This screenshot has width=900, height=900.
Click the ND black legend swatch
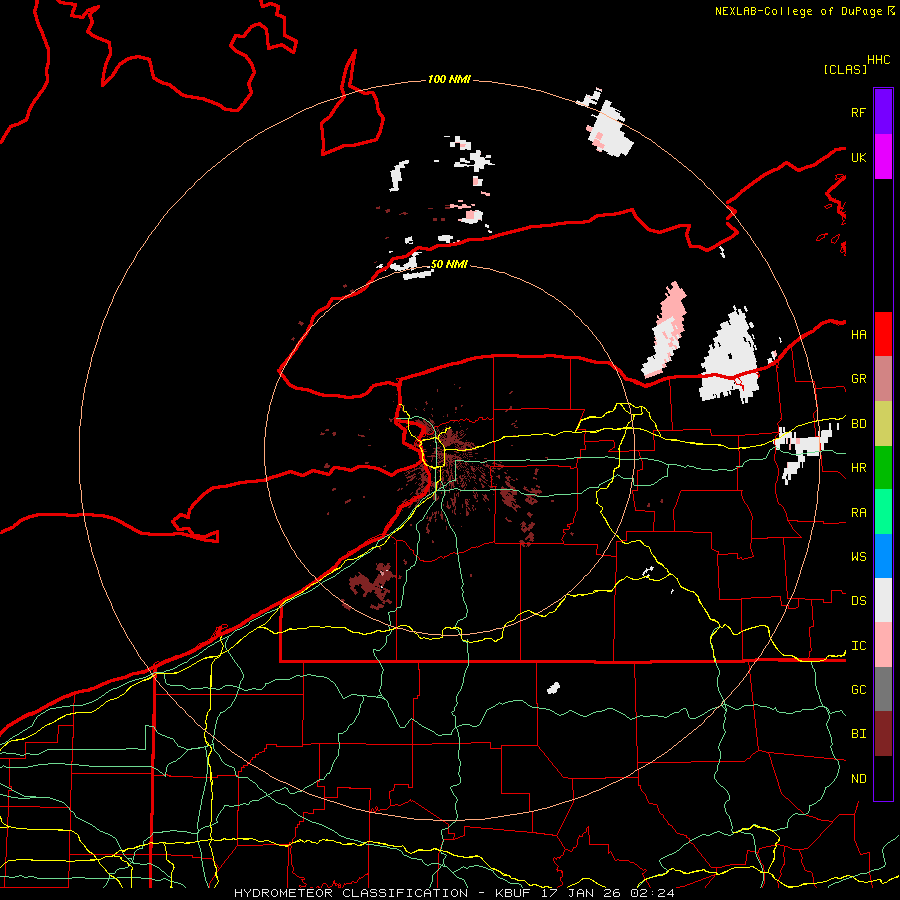[883, 778]
